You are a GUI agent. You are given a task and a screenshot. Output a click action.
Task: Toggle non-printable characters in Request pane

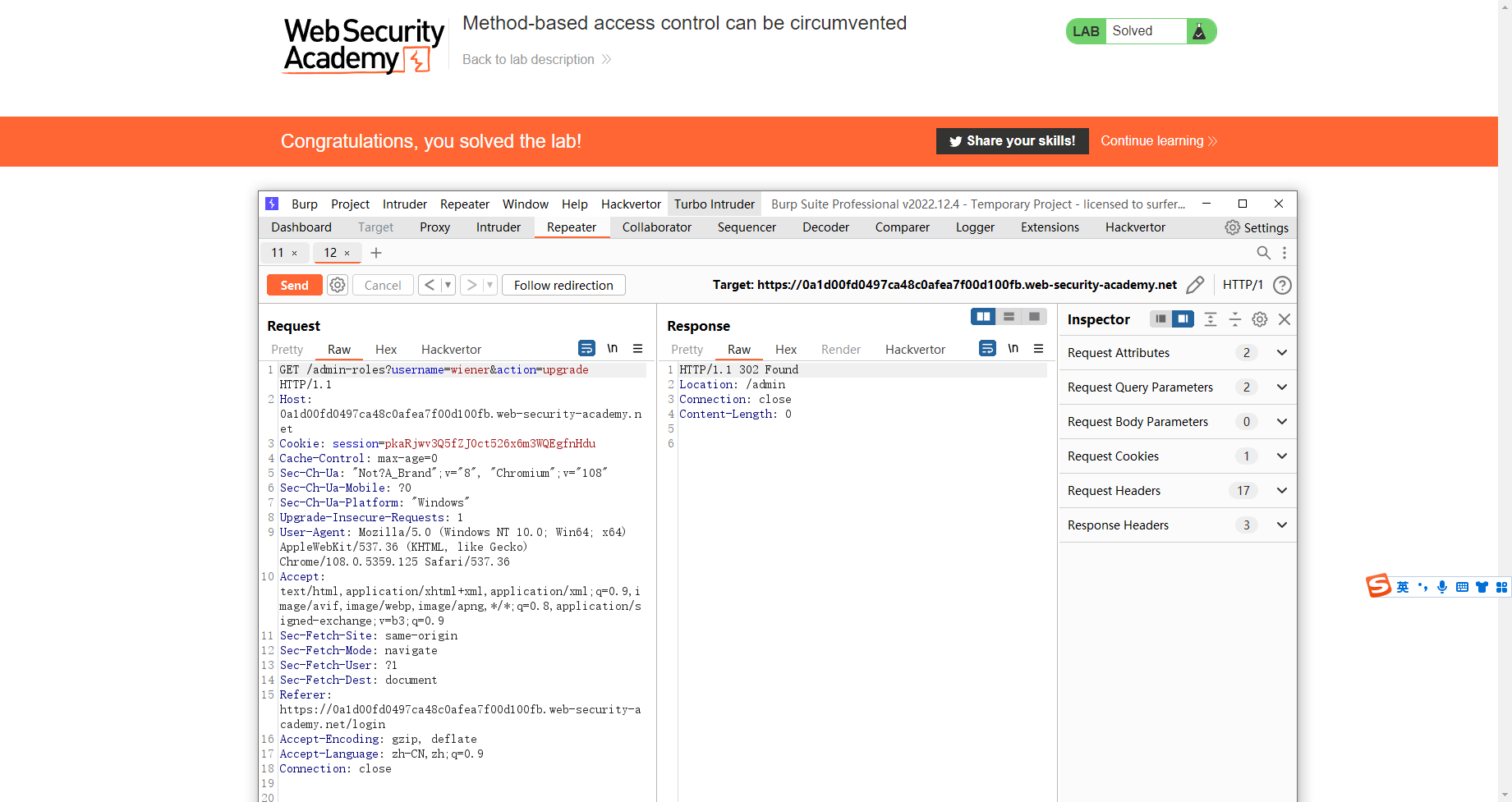click(612, 348)
